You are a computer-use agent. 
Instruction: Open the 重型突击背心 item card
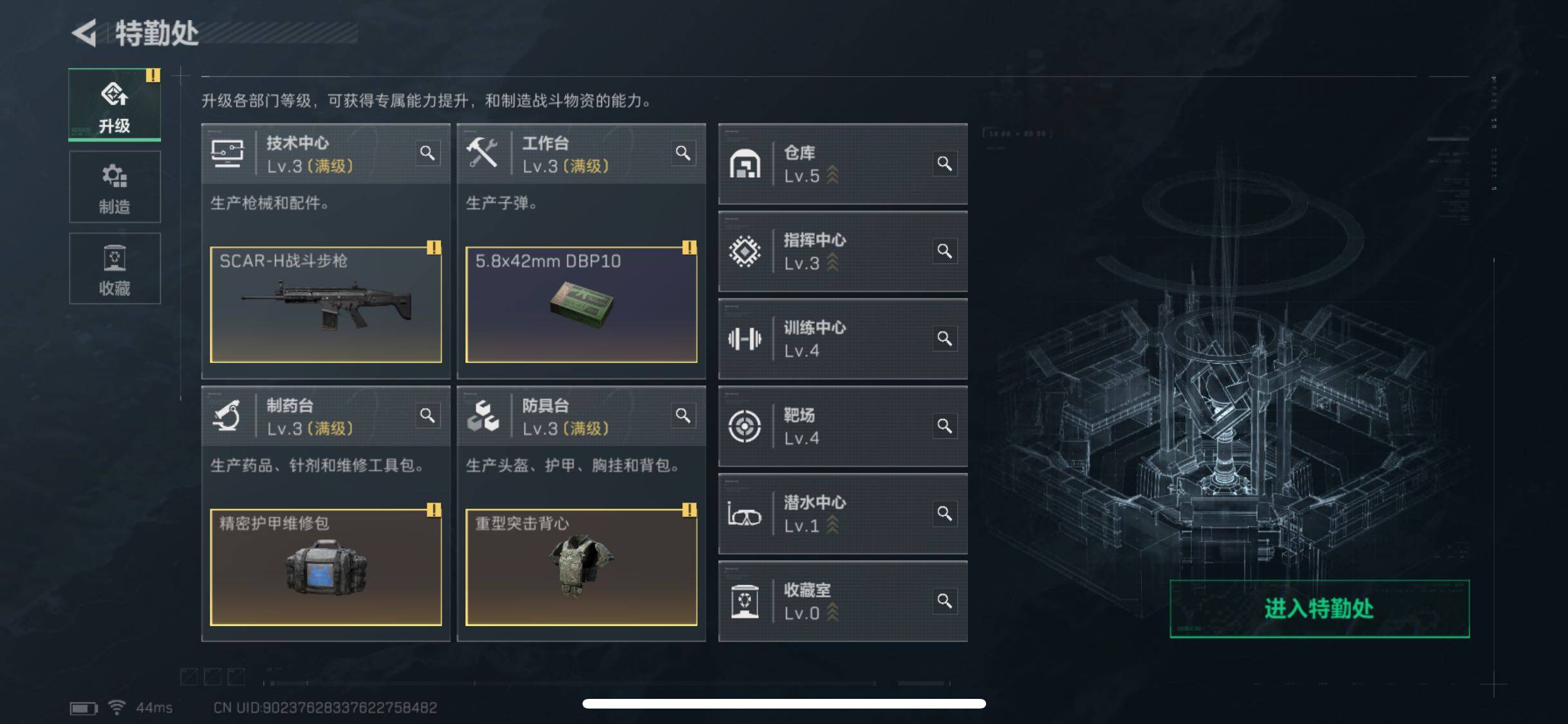pyautogui.click(x=581, y=567)
